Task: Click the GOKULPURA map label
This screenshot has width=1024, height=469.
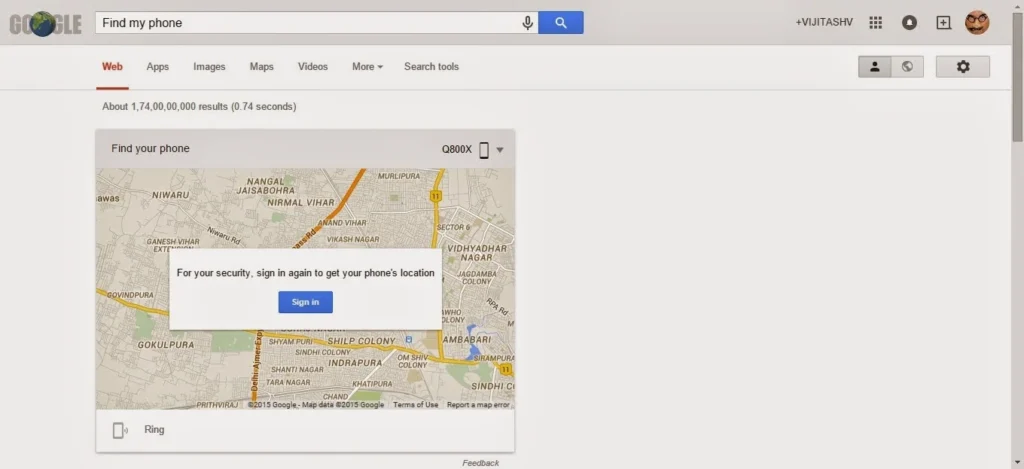Action: 165,344
